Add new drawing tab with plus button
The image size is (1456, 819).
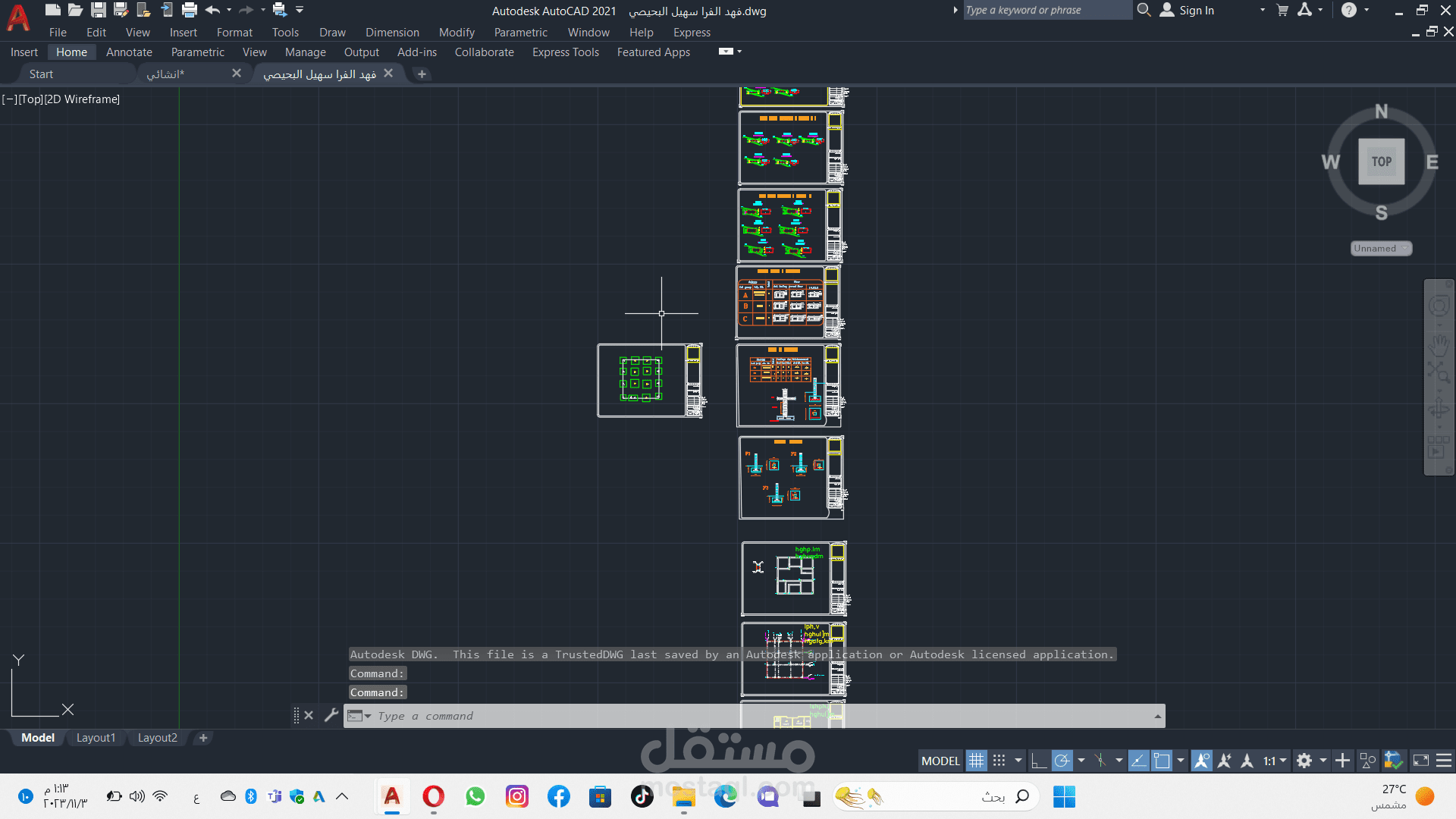422,74
